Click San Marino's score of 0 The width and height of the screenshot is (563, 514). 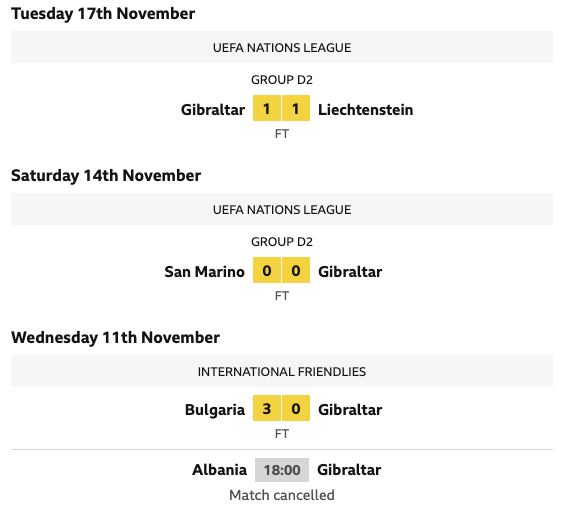267,270
